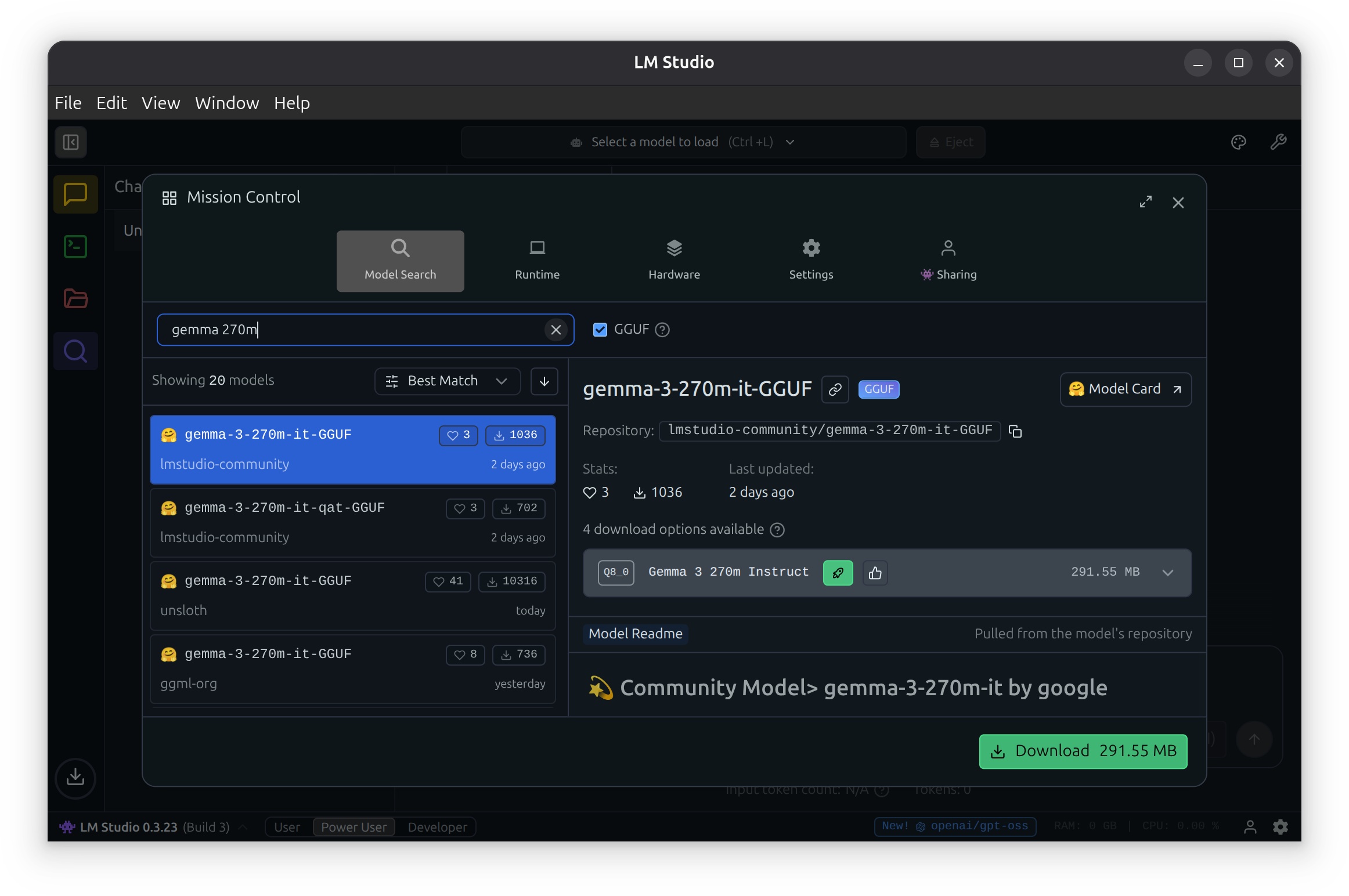The height and width of the screenshot is (896, 1349).
Task: Expand Mission Control to full screen
Action: pyautogui.click(x=1145, y=202)
